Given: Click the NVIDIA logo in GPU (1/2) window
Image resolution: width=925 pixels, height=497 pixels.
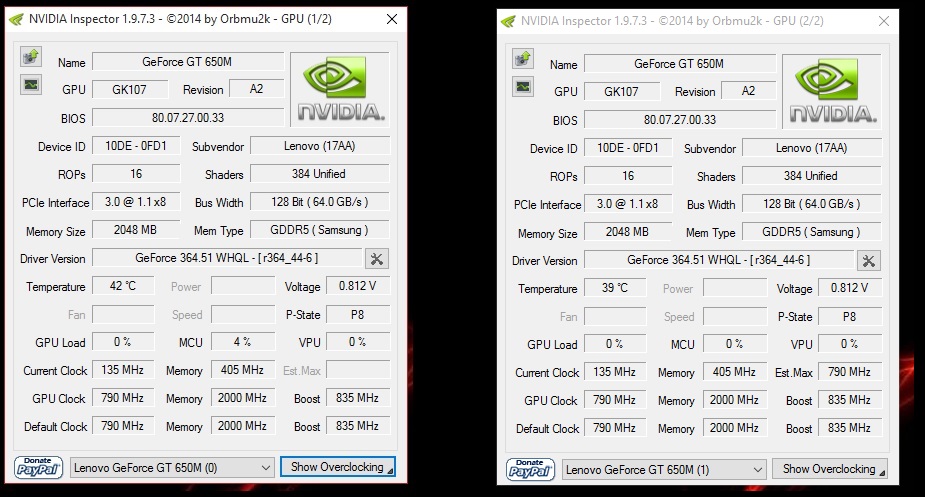Looking at the screenshot, I should coord(340,89).
